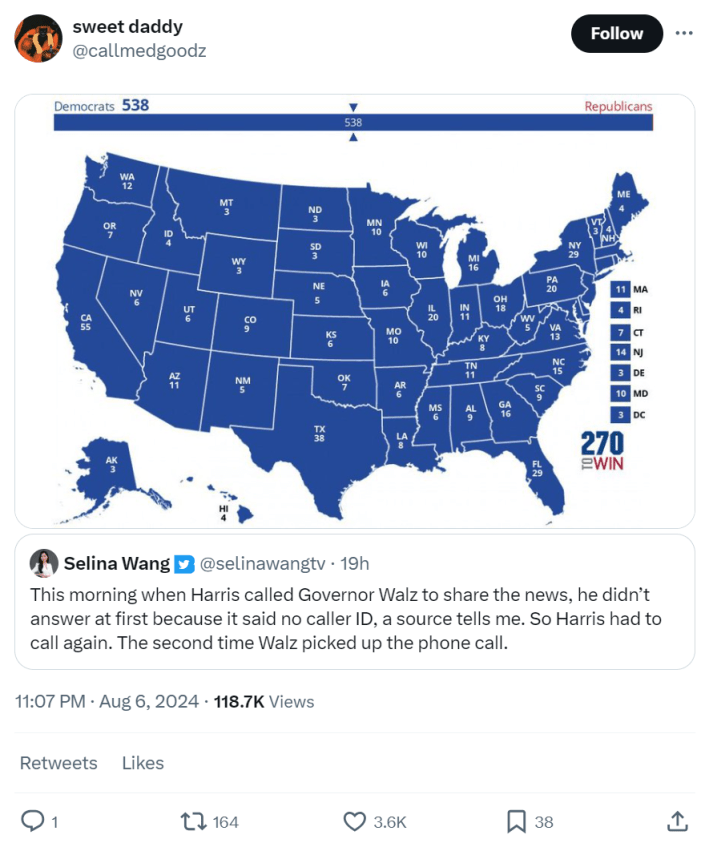Share the tweet via the upload icon
The width and height of the screenshot is (709, 843).
(x=677, y=820)
